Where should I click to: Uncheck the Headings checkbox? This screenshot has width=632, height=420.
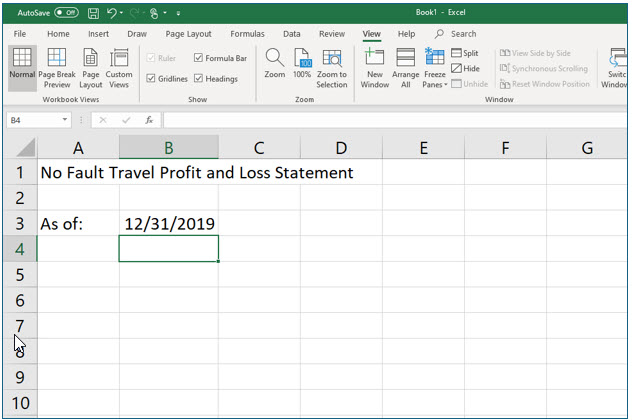click(198, 78)
